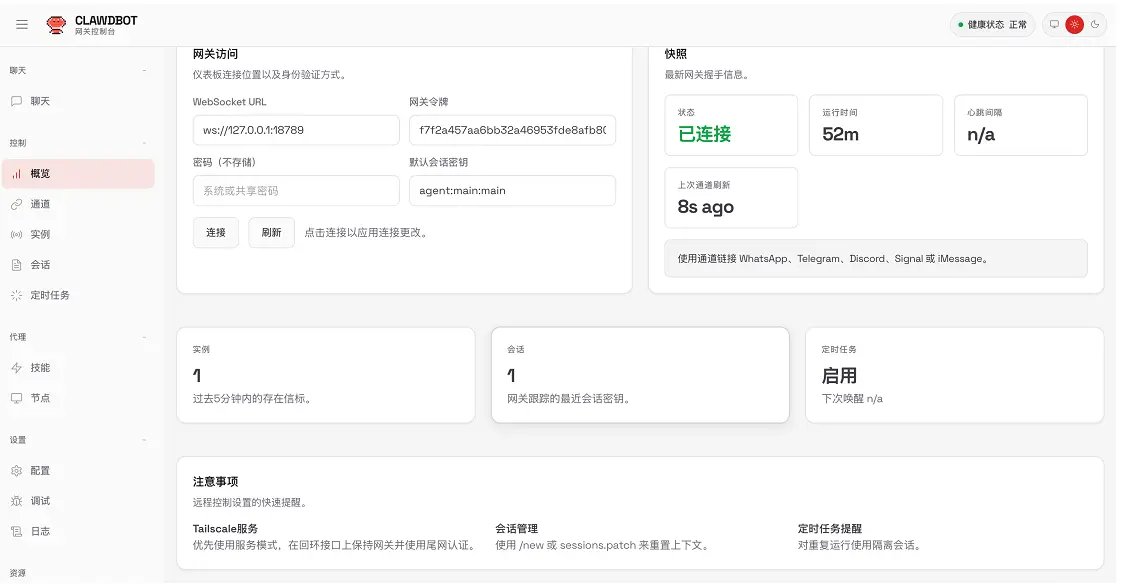Open the 调试 page
Image resolution: width=1123 pixels, height=584 pixels.
(42, 500)
